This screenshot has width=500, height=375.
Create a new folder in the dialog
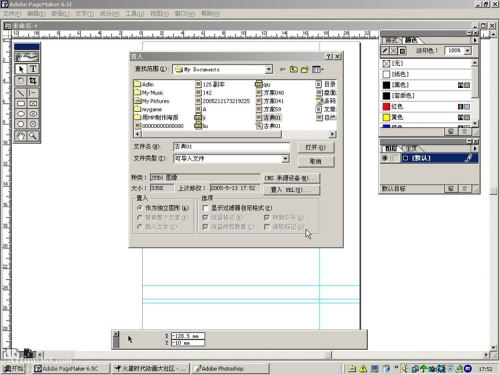304,69
